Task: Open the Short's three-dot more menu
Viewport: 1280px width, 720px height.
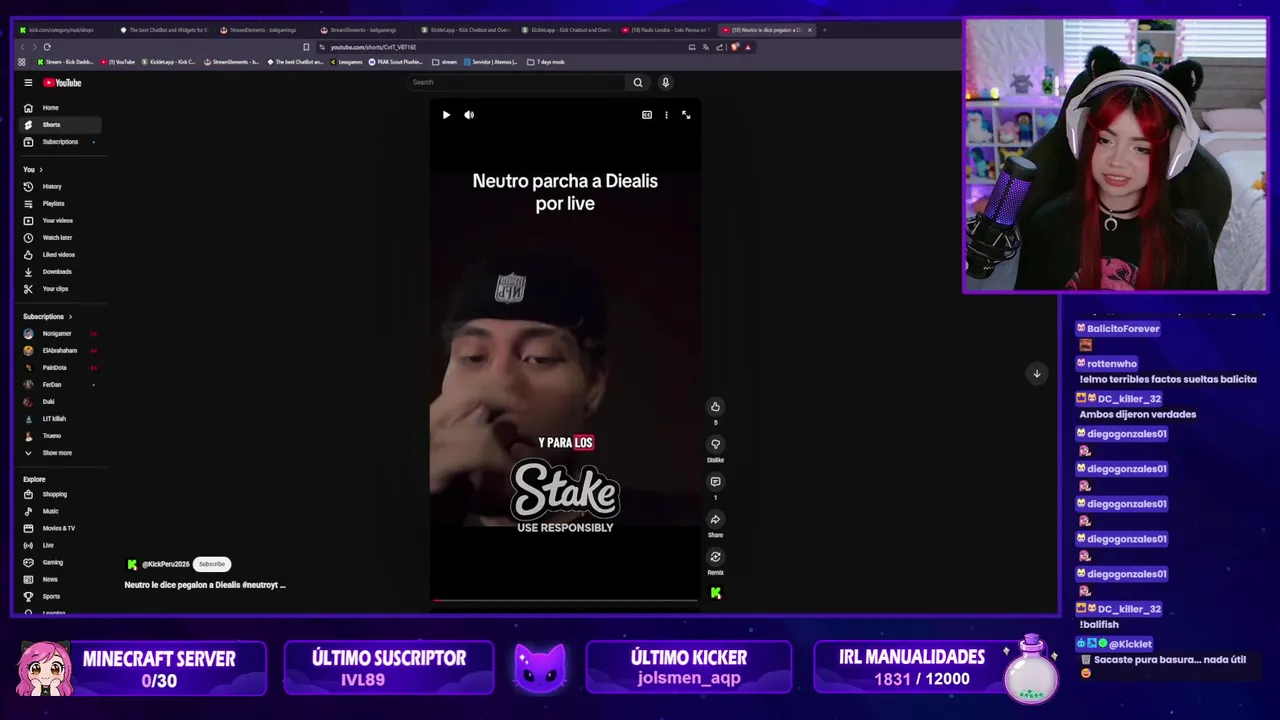Action: [666, 115]
